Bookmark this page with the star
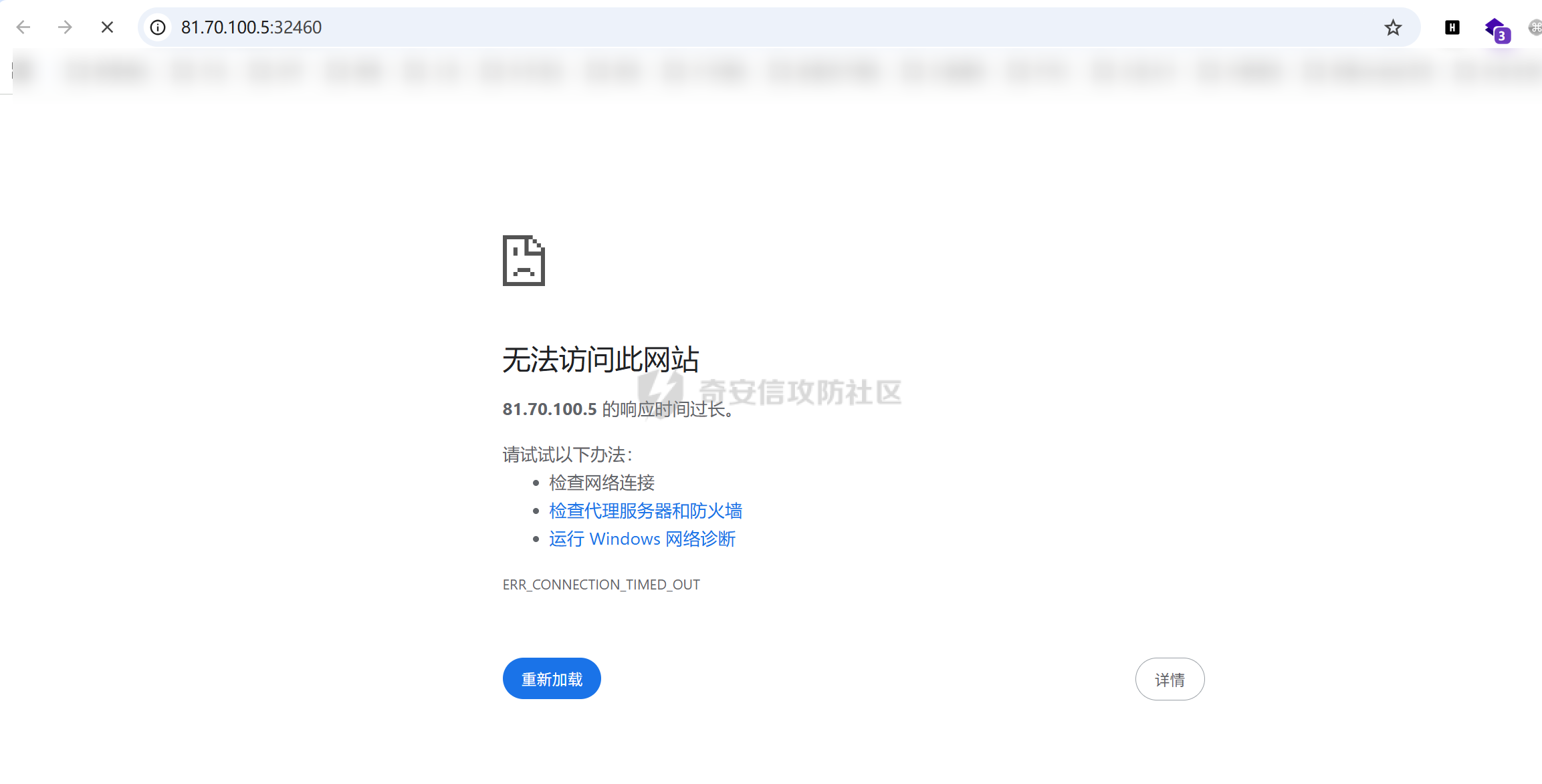This screenshot has width=1542, height=784. click(x=1393, y=27)
